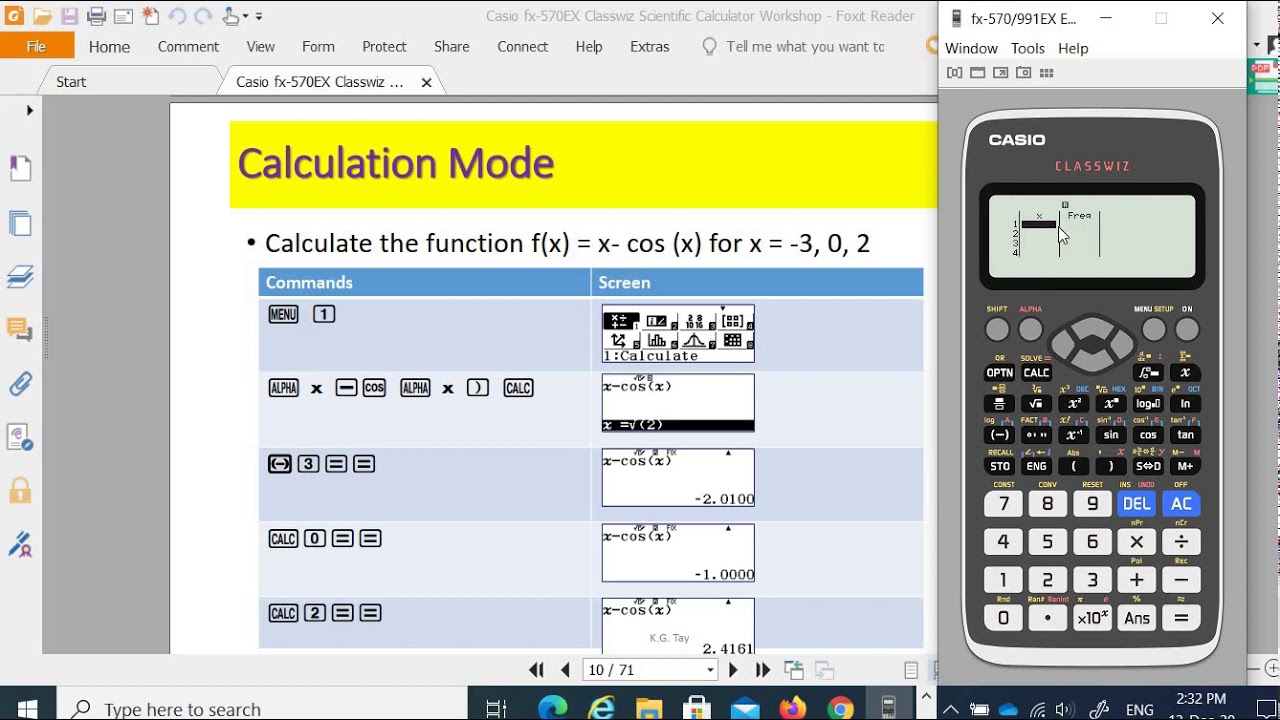Click the equals key on the calculator
Image resolution: width=1280 pixels, height=720 pixels.
point(1181,618)
